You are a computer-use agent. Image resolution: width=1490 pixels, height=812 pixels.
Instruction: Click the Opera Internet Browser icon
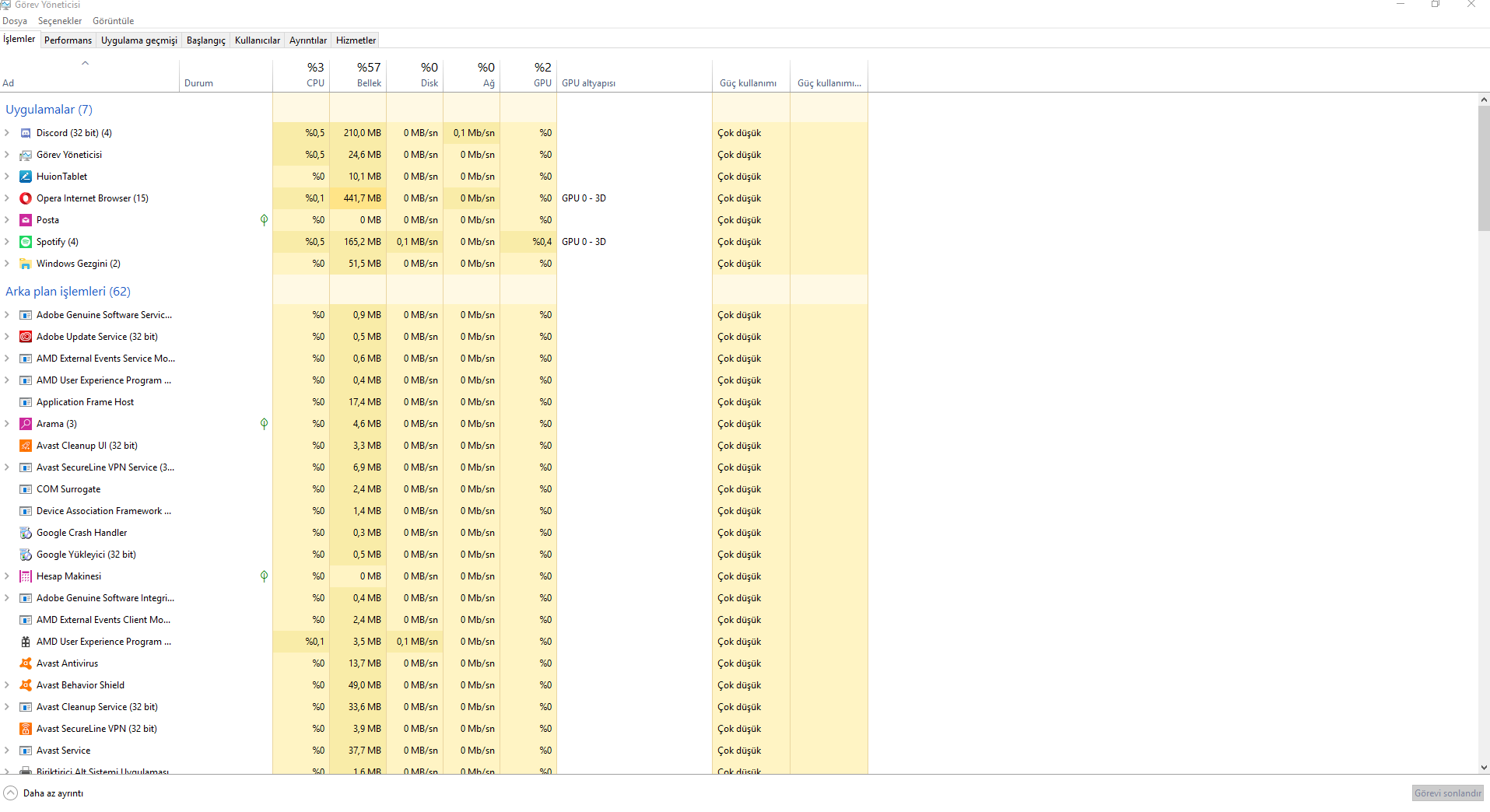26,198
